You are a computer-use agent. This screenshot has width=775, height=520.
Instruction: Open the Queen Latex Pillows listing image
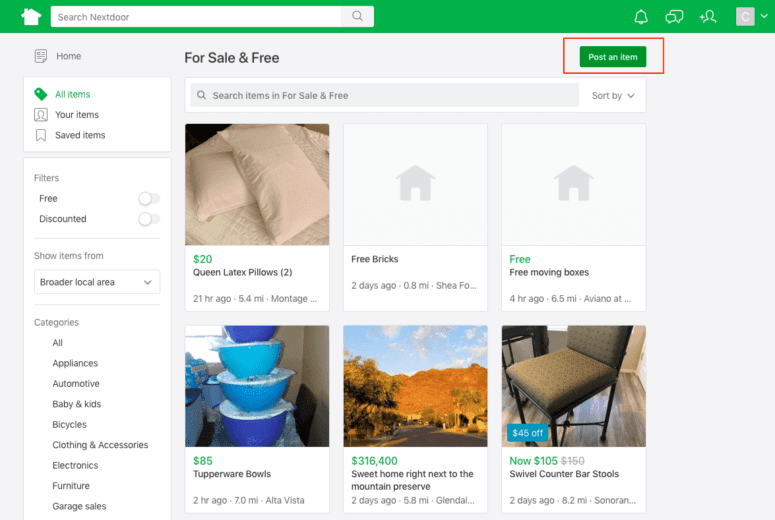pyautogui.click(x=257, y=184)
